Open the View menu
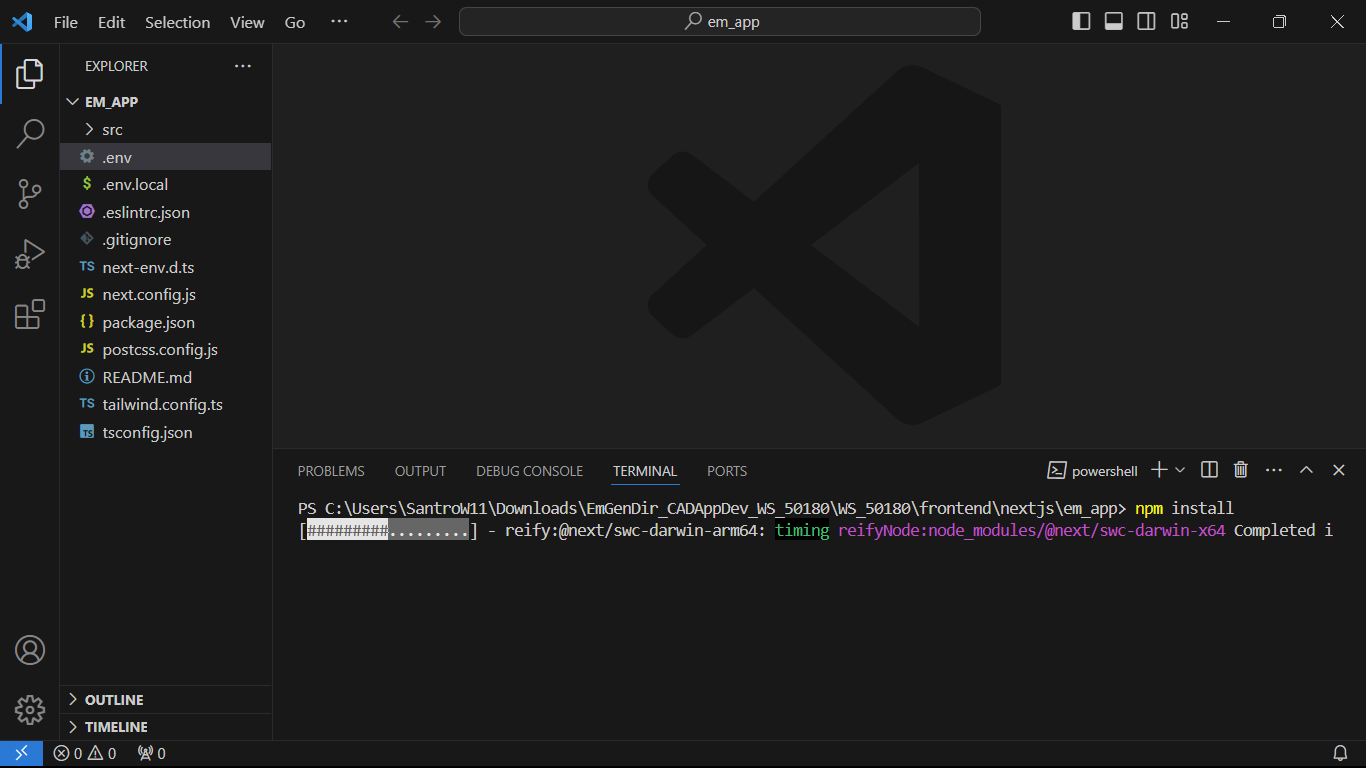1366x768 pixels. tap(247, 22)
